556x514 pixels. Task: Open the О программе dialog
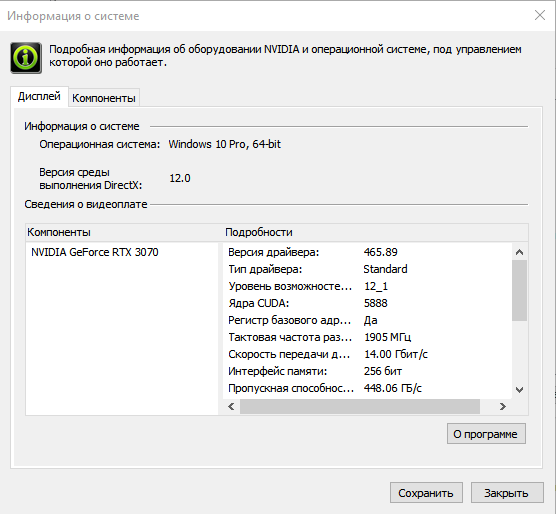(x=486, y=434)
